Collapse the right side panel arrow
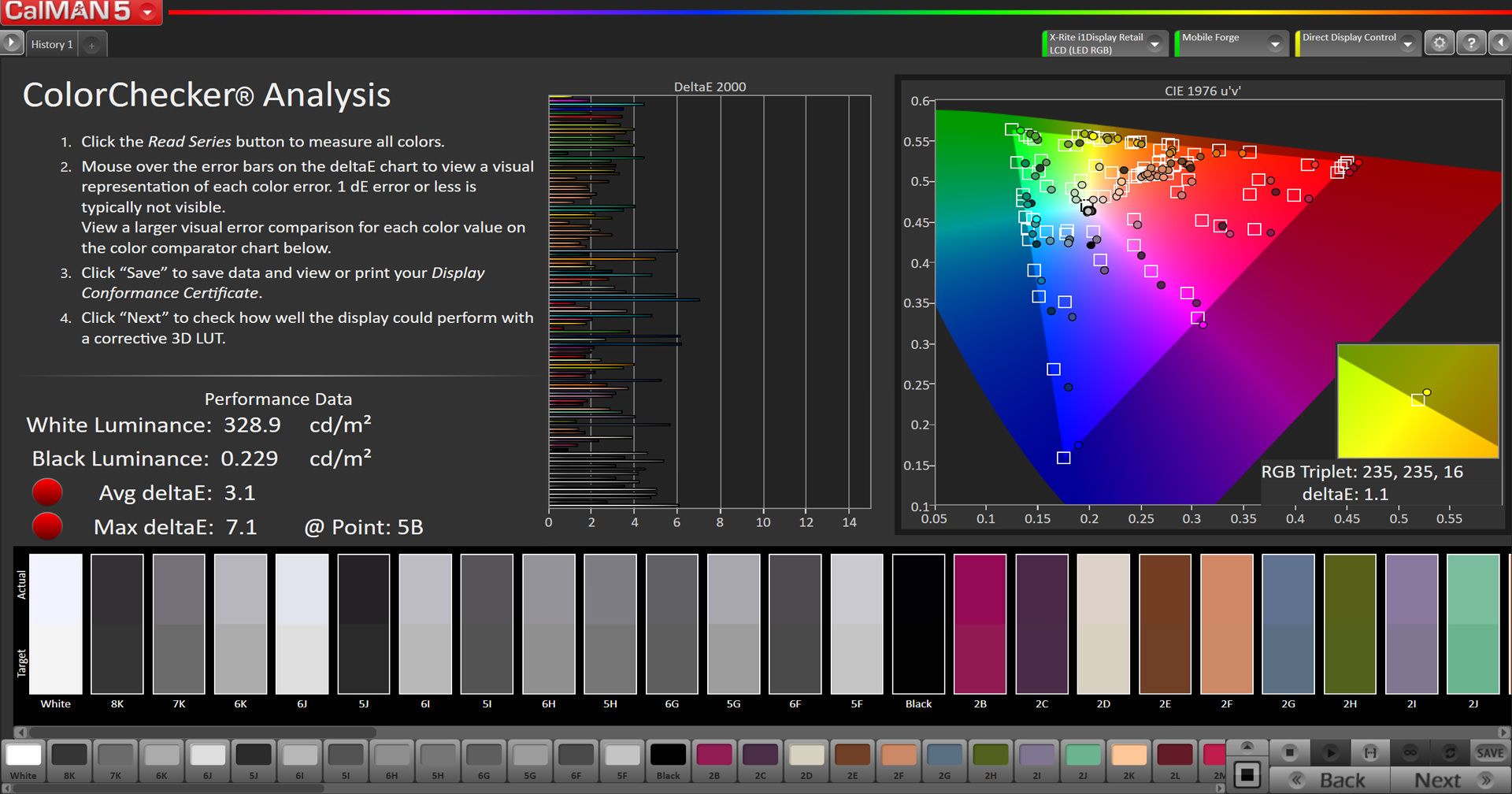This screenshot has height=794, width=1512. point(1500,43)
